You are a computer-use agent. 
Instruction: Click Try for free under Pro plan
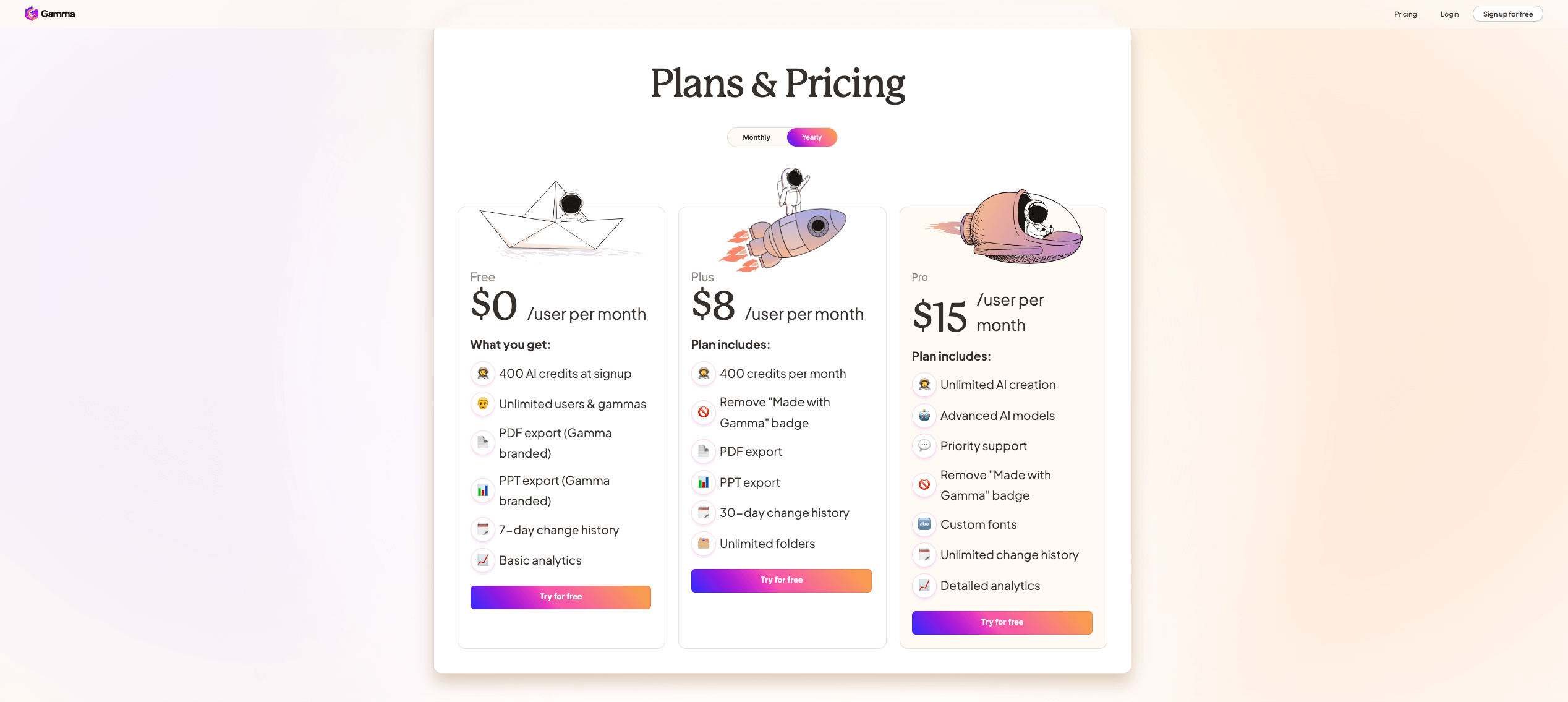1002,622
